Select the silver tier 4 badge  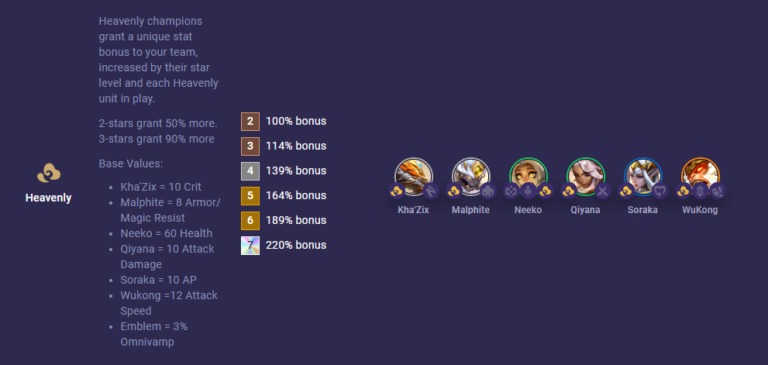(x=250, y=171)
